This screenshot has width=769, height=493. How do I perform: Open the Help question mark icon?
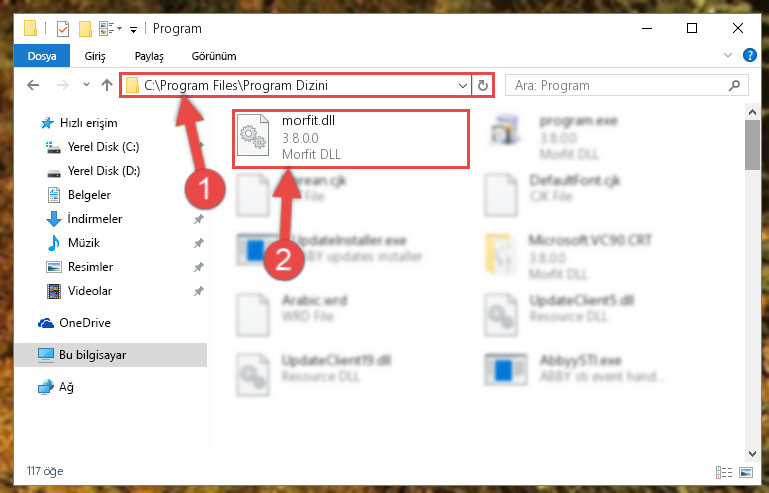[749, 55]
